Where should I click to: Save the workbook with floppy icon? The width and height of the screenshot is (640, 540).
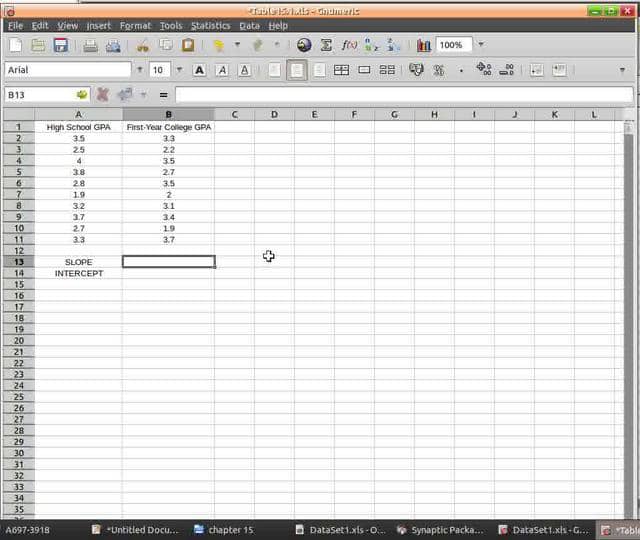pos(61,45)
